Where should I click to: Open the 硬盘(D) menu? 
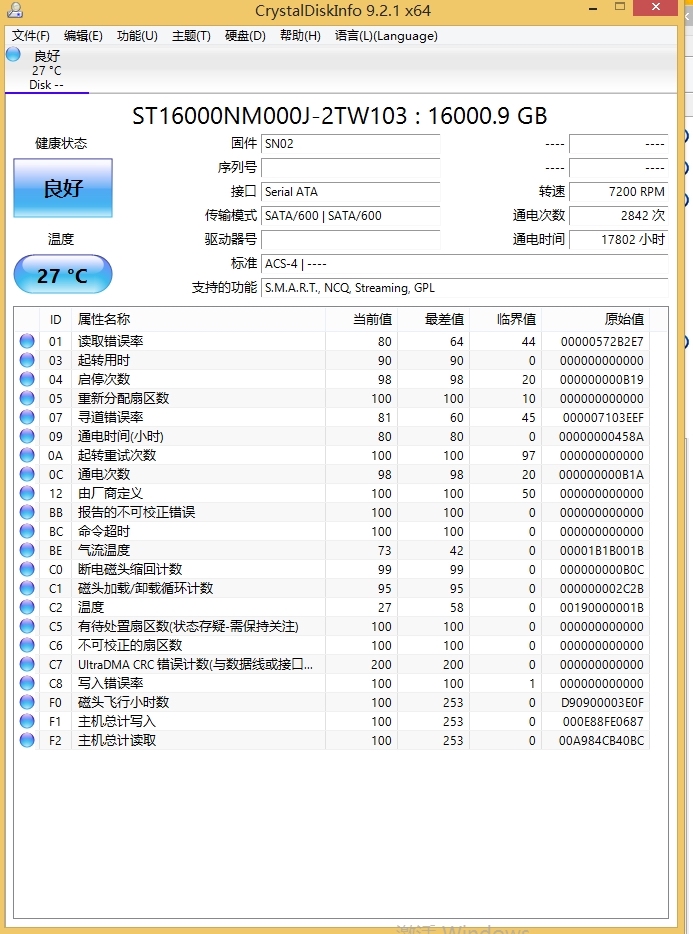245,36
